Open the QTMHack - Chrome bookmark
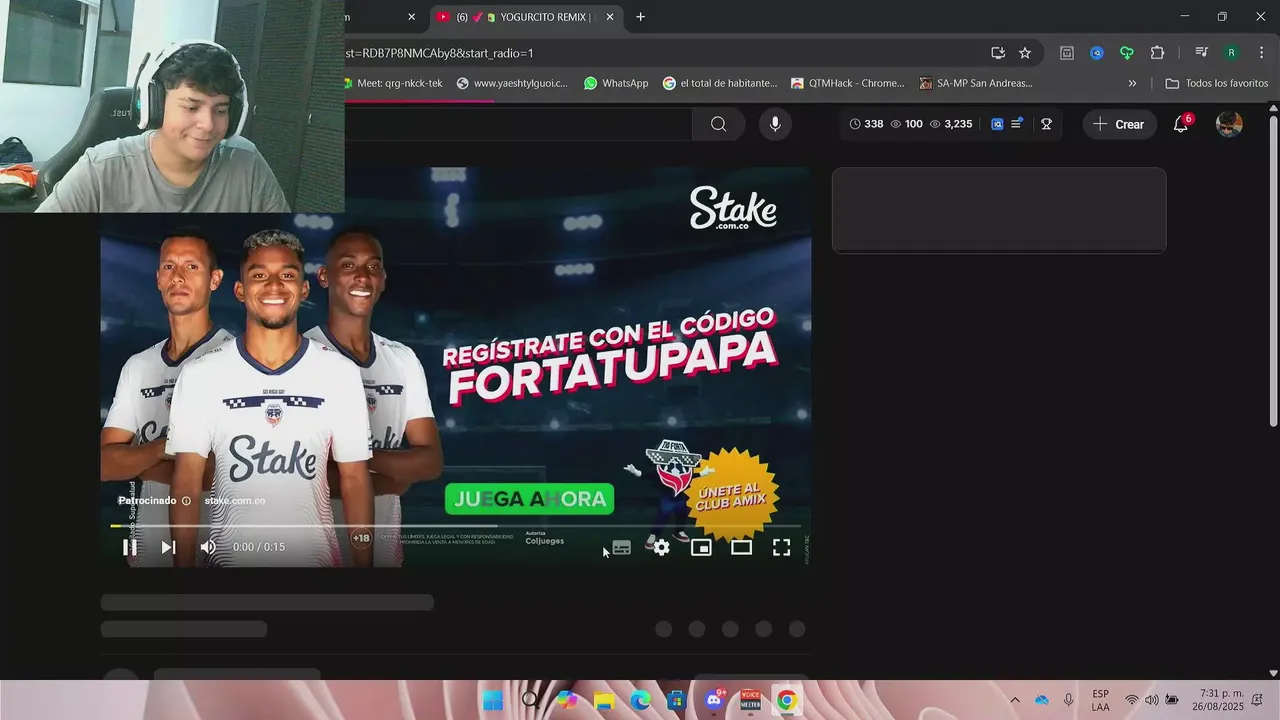 click(x=848, y=83)
